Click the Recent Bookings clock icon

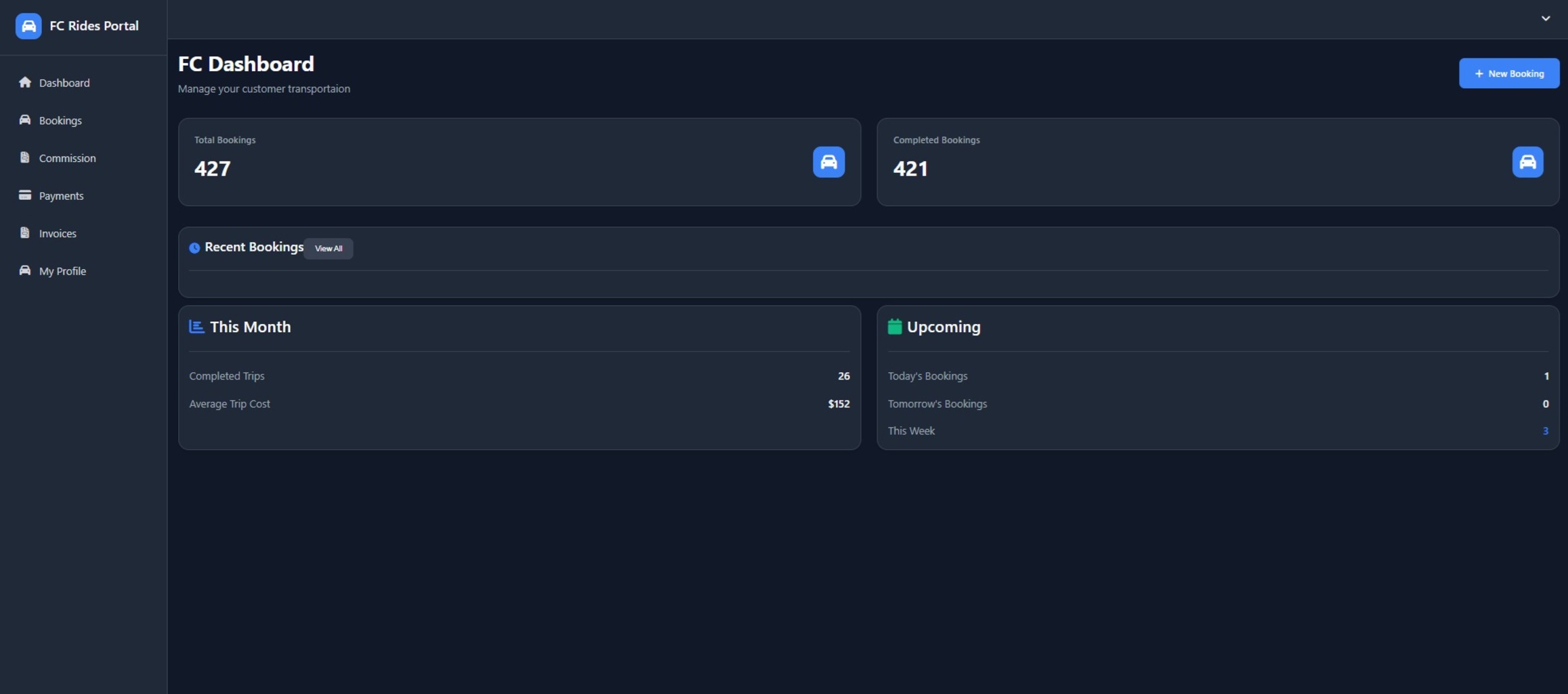pos(194,248)
